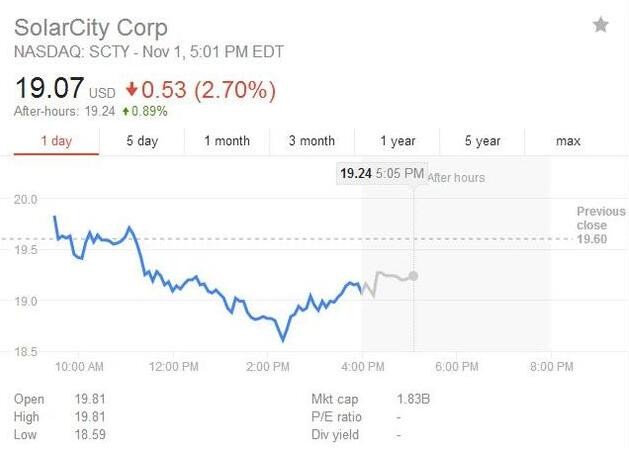This screenshot has height=460, width=629.
Task: Switch chart to max range
Action: coord(568,141)
